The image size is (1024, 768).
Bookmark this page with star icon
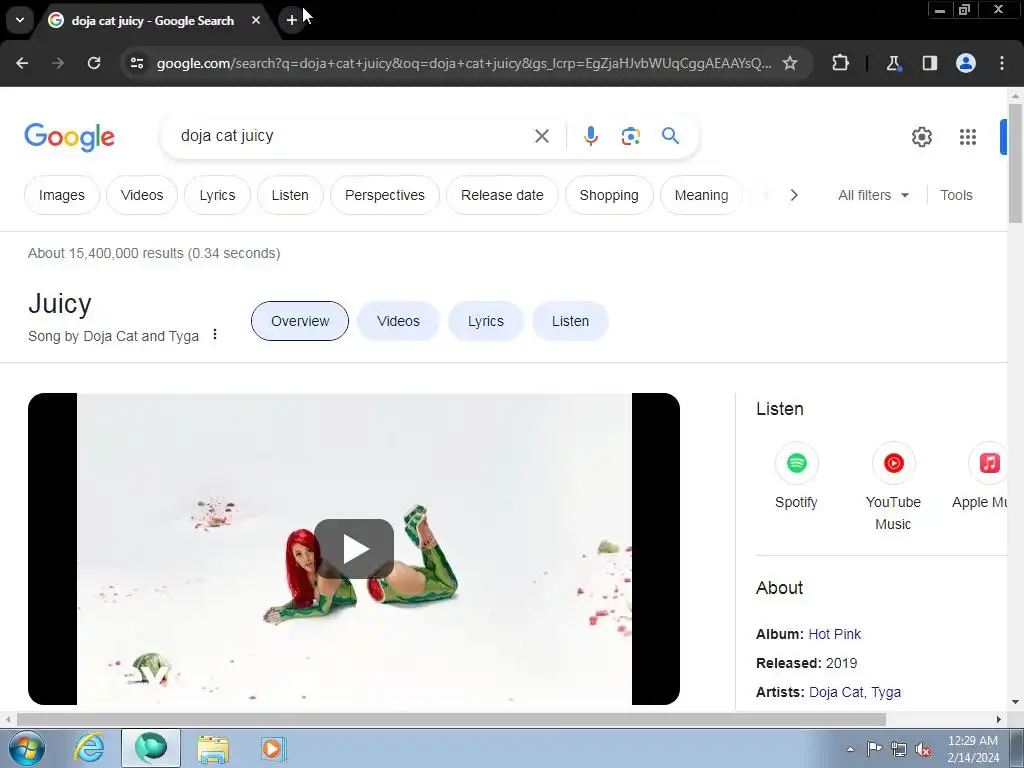coord(790,63)
